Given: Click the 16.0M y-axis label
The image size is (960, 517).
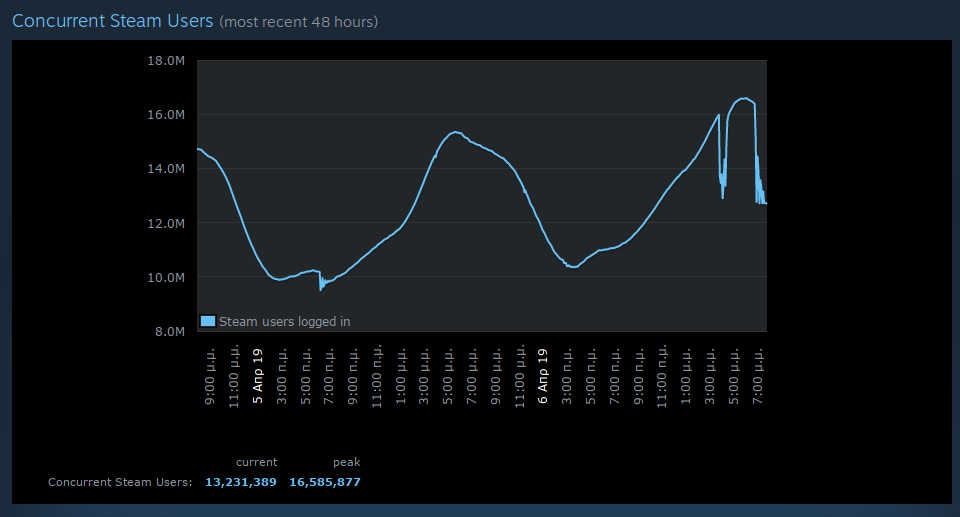Looking at the screenshot, I should coord(166,115).
